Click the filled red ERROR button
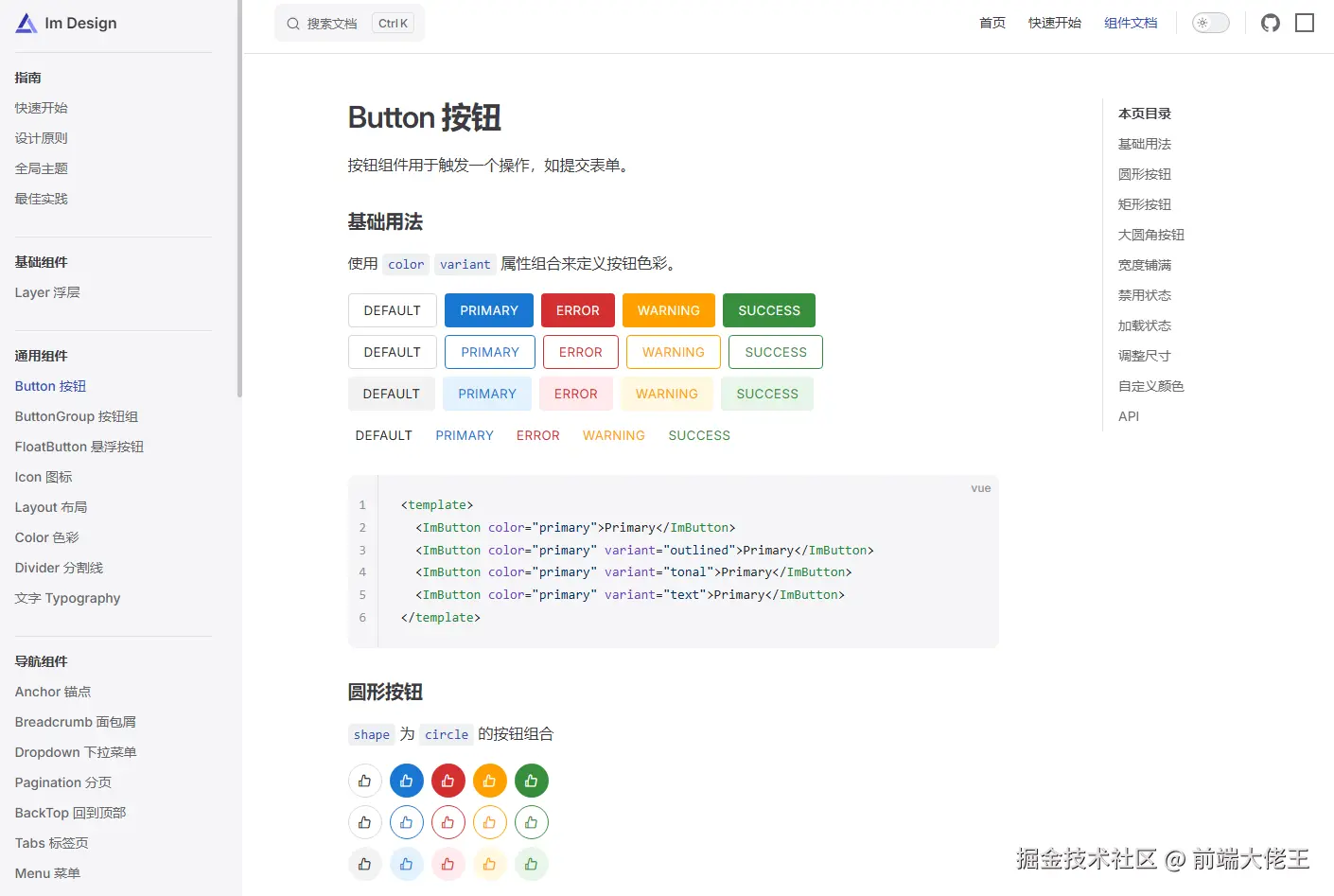1334x896 pixels. coord(578,310)
